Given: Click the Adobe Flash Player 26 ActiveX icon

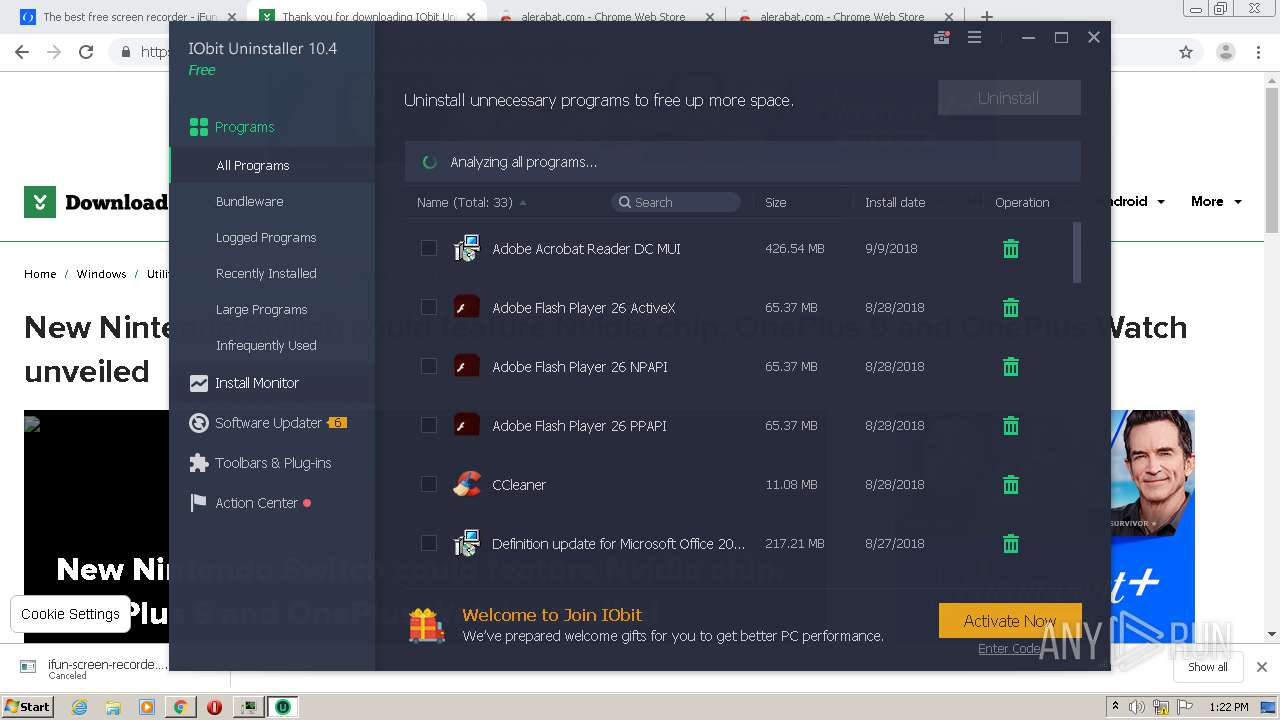Looking at the screenshot, I should [x=467, y=308].
